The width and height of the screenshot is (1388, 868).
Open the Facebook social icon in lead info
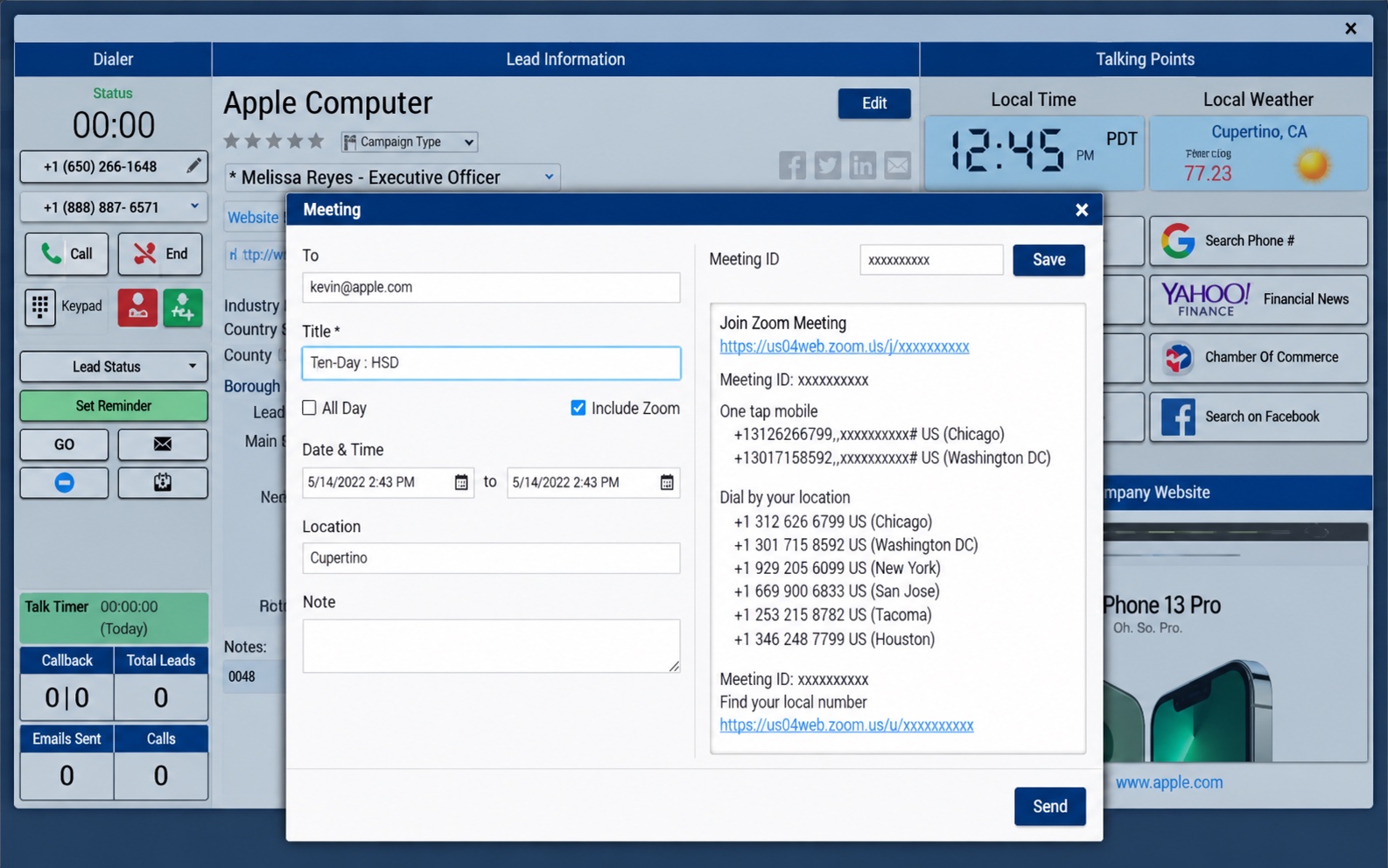click(793, 165)
